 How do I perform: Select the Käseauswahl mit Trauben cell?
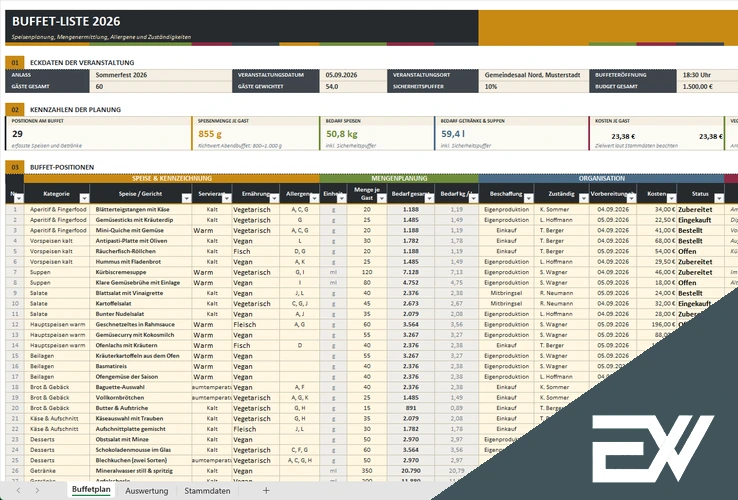tap(140, 419)
